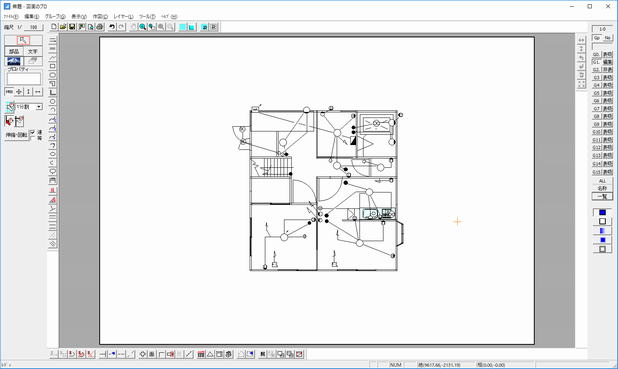Viewport: 618px width, 369px height.
Task: Toggle the checkbox beside the 伸縮・回転 button
Action: (x=33, y=132)
